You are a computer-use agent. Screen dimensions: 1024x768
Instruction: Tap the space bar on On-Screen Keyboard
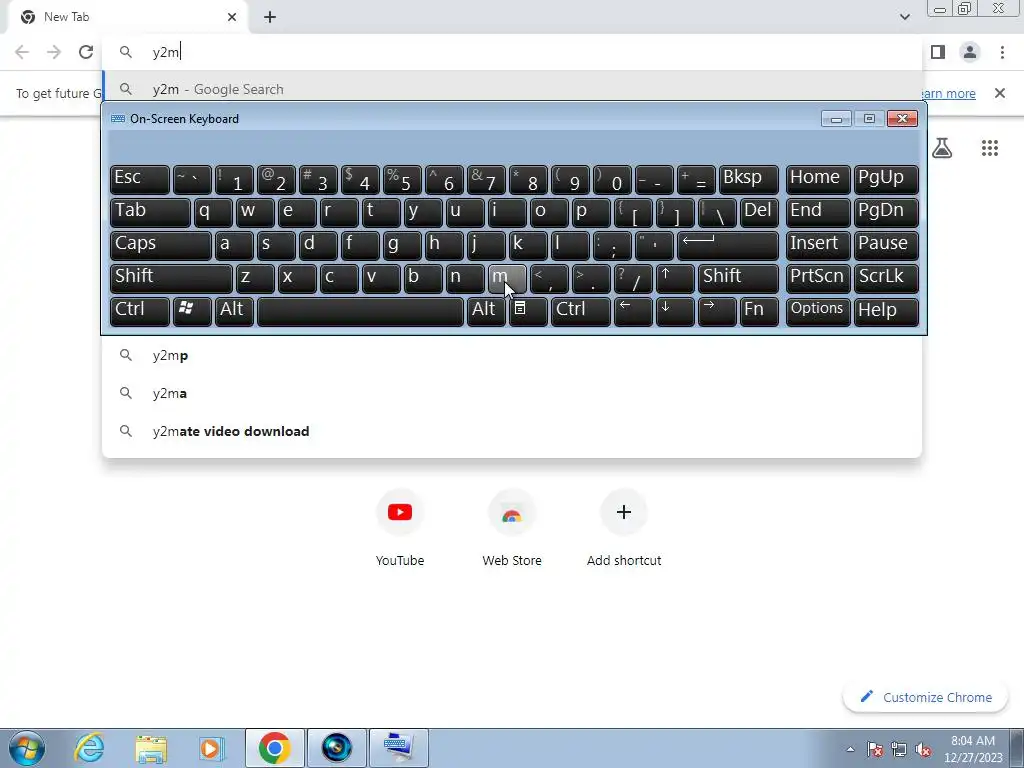(360, 312)
